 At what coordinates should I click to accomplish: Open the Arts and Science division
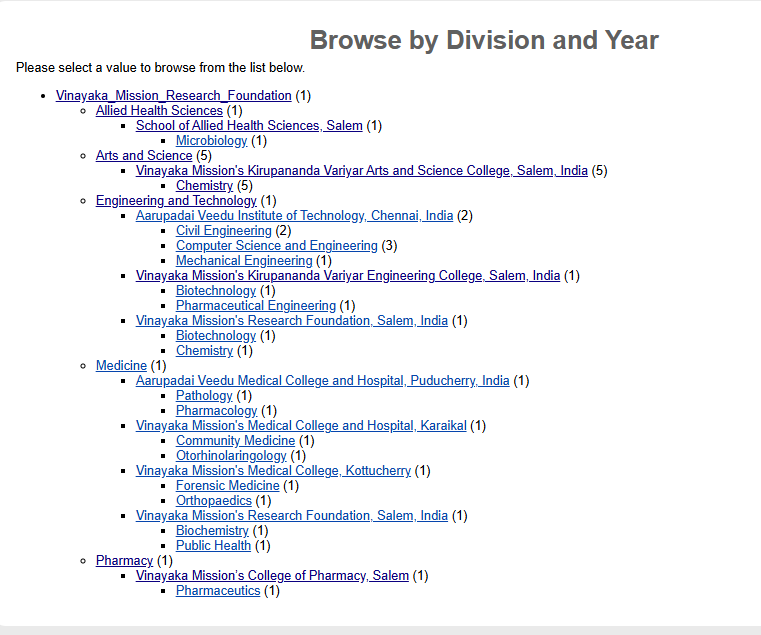pos(144,156)
